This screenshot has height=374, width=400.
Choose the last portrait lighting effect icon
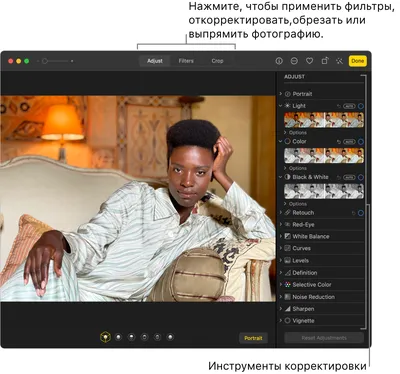(x=170, y=337)
